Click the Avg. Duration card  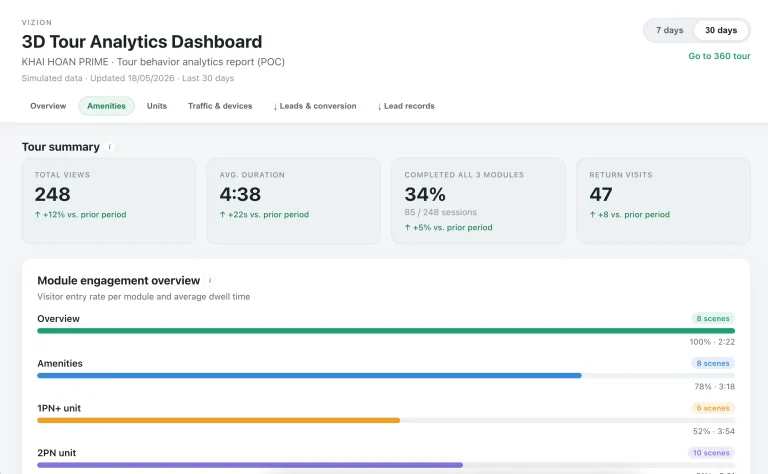tap(293, 201)
